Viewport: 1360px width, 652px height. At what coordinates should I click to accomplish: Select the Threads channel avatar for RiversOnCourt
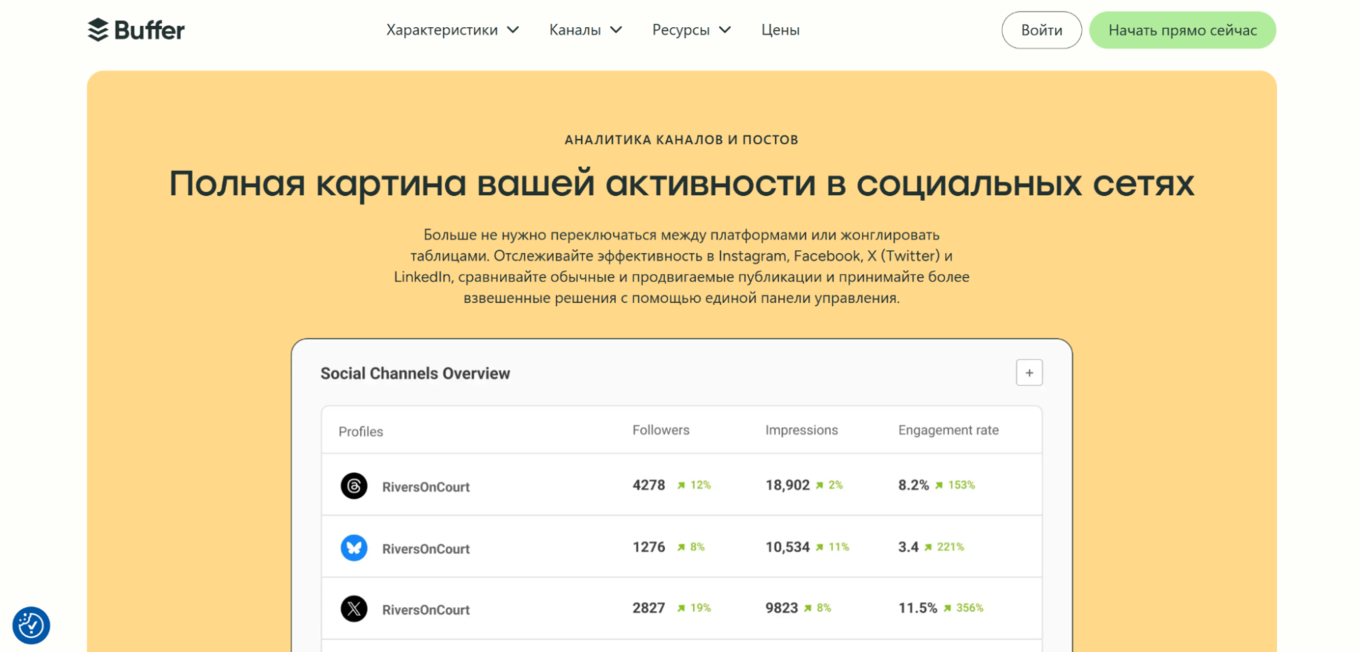click(x=354, y=486)
